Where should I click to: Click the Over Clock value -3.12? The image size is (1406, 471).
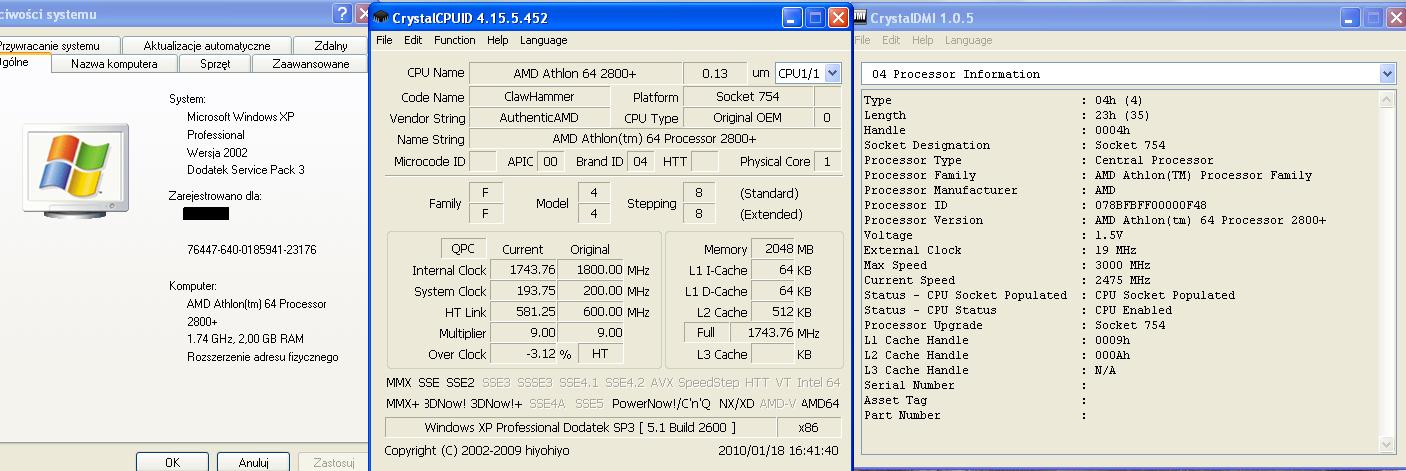(523, 354)
